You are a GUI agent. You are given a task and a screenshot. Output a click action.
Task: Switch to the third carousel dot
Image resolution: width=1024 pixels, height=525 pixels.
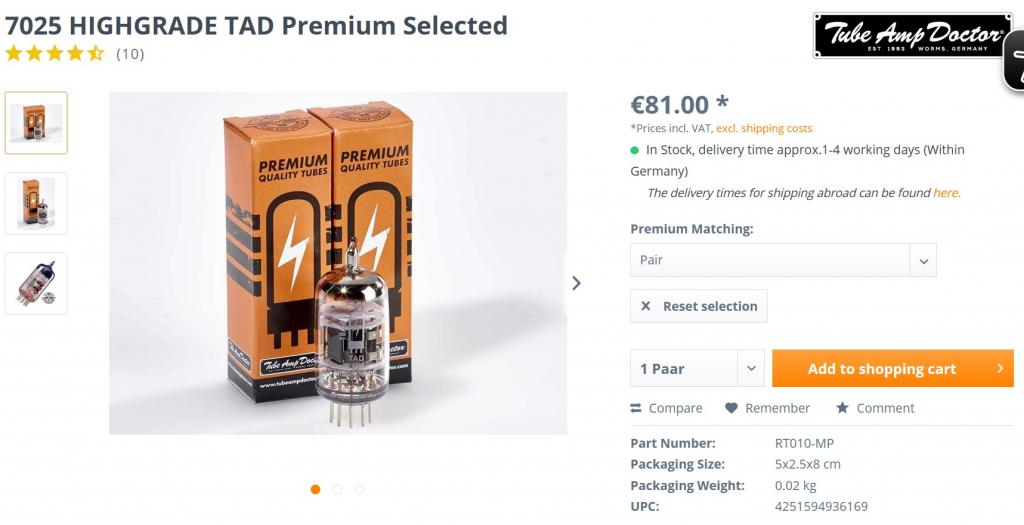[x=360, y=489]
